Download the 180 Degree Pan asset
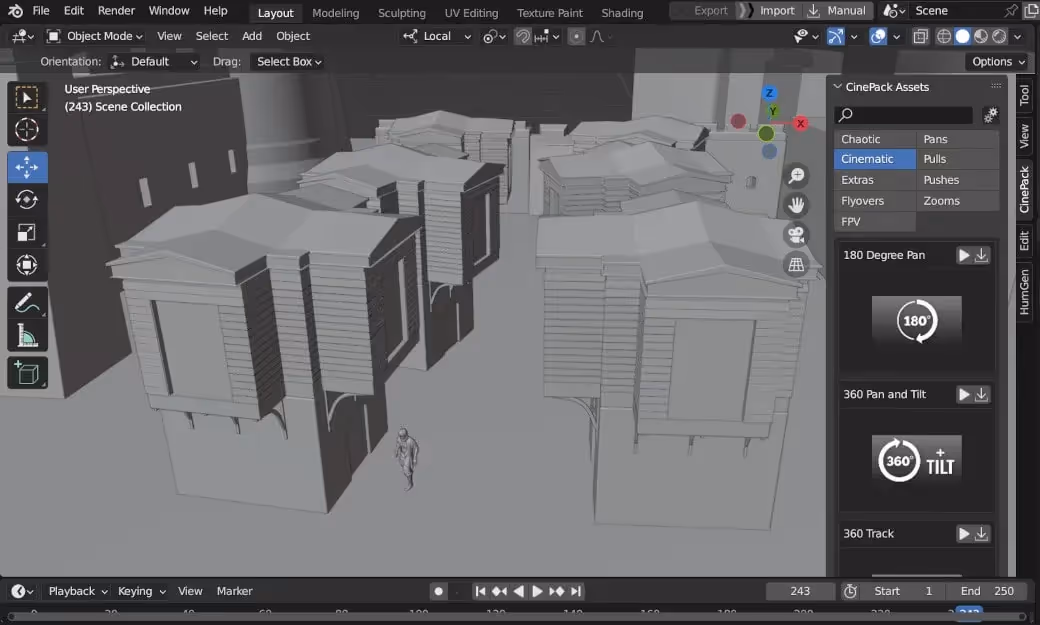The width and height of the screenshot is (1040, 625). 982,255
